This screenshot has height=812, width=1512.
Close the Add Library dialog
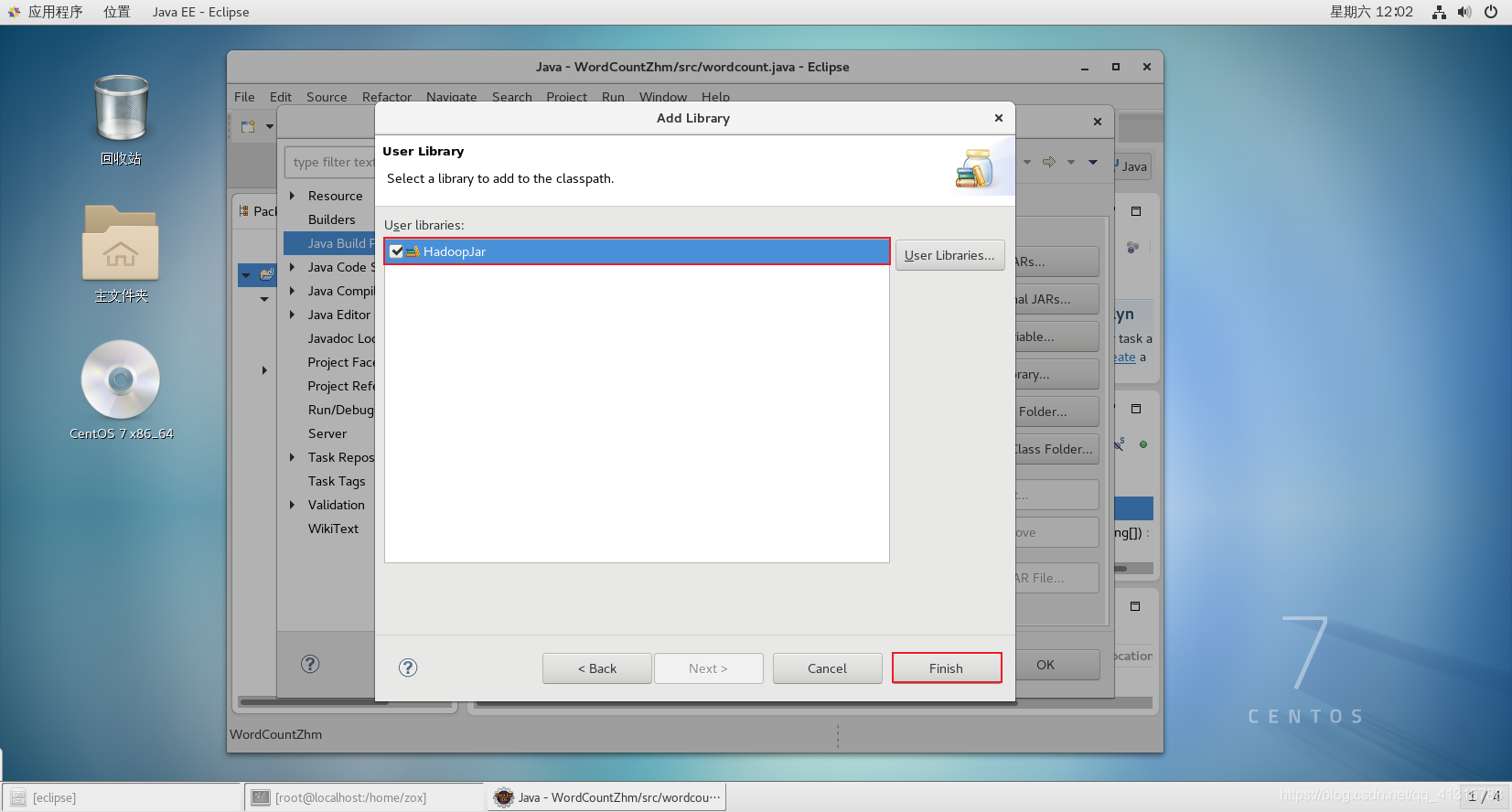click(x=999, y=118)
